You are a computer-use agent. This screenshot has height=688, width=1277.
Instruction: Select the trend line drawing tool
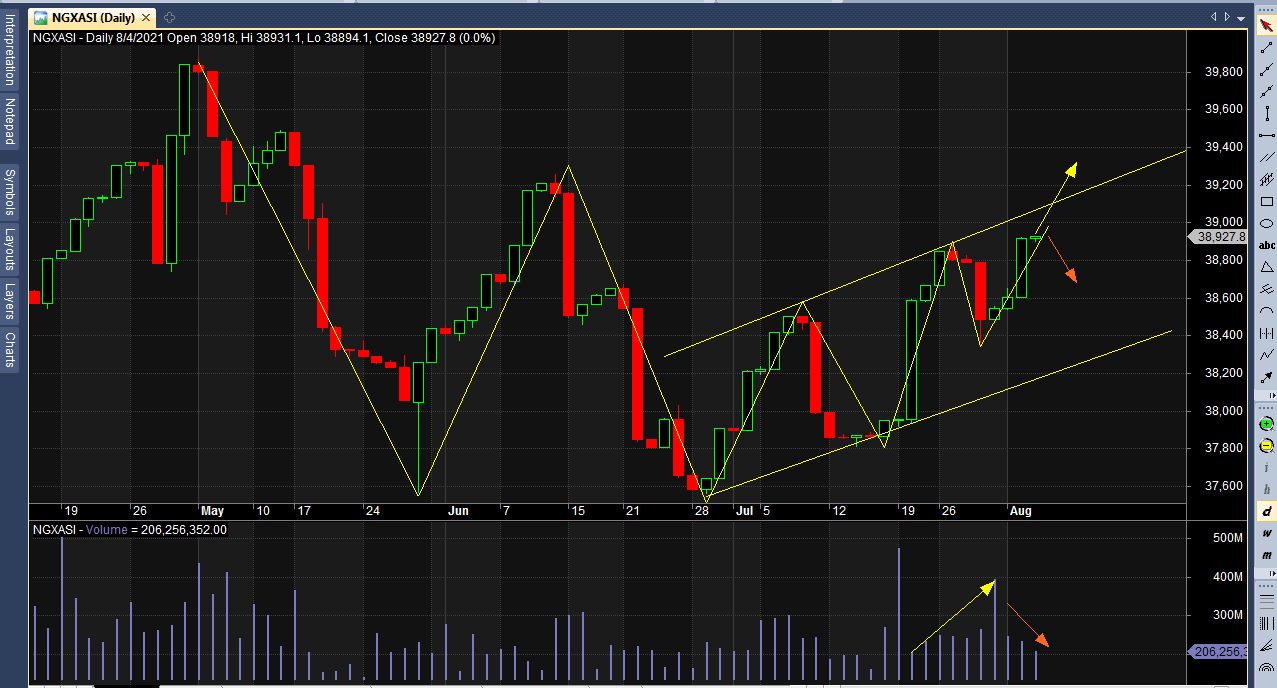[x=1266, y=48]
